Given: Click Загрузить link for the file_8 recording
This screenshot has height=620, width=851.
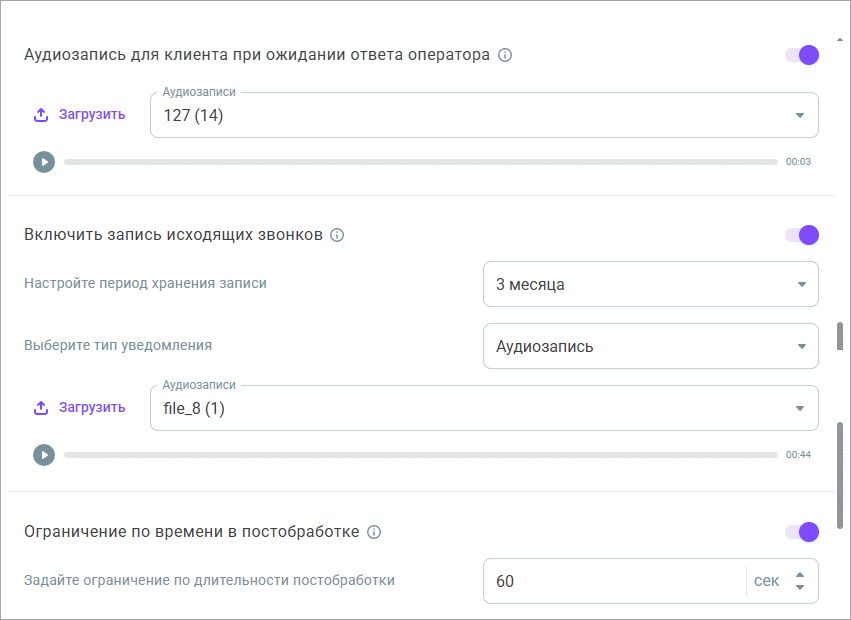Looking at the screenshot, I should (92, 408).
